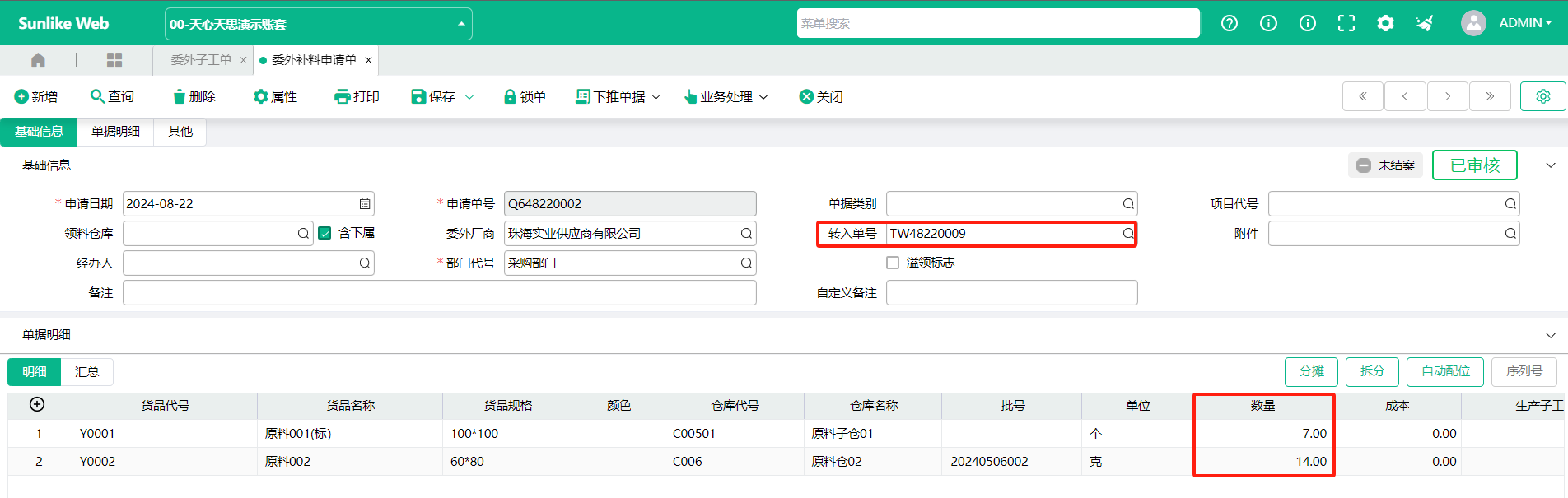Jump to last record arrow
This screenshot has width=1568, height=498.
click(x=1490, y=96)
